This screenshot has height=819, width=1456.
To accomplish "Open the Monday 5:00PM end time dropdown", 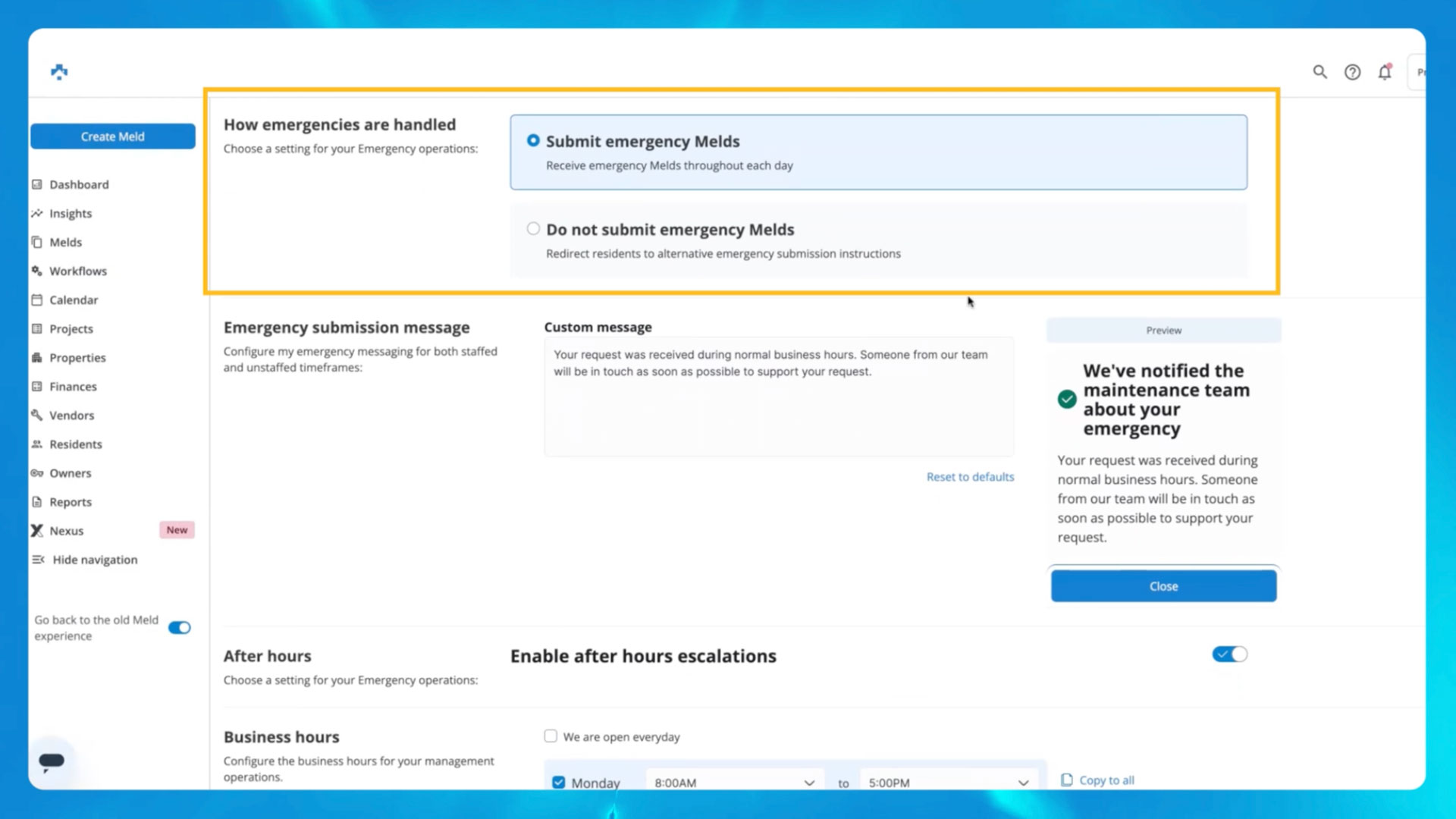I will point(949,782).
